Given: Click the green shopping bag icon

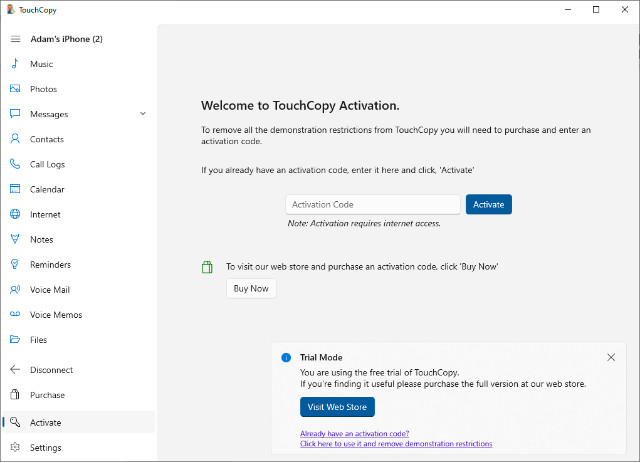Looking at the screenshot, I should point(207,267).
